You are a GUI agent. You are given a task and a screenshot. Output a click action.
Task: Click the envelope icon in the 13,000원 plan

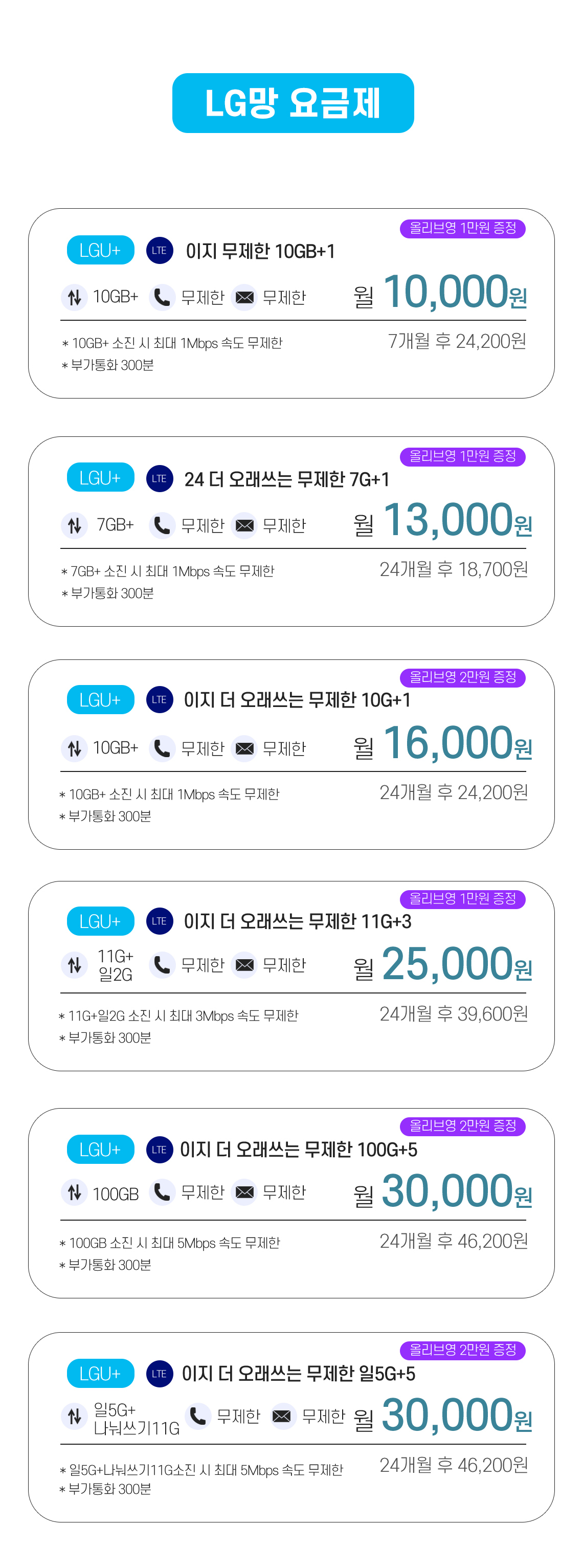pos(244,525)
